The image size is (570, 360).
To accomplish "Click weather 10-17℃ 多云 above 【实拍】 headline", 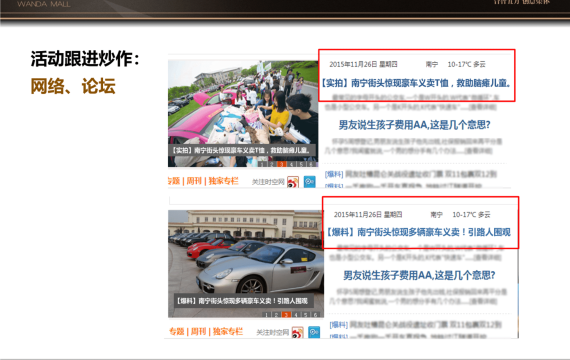I will [x=466, y=64].
